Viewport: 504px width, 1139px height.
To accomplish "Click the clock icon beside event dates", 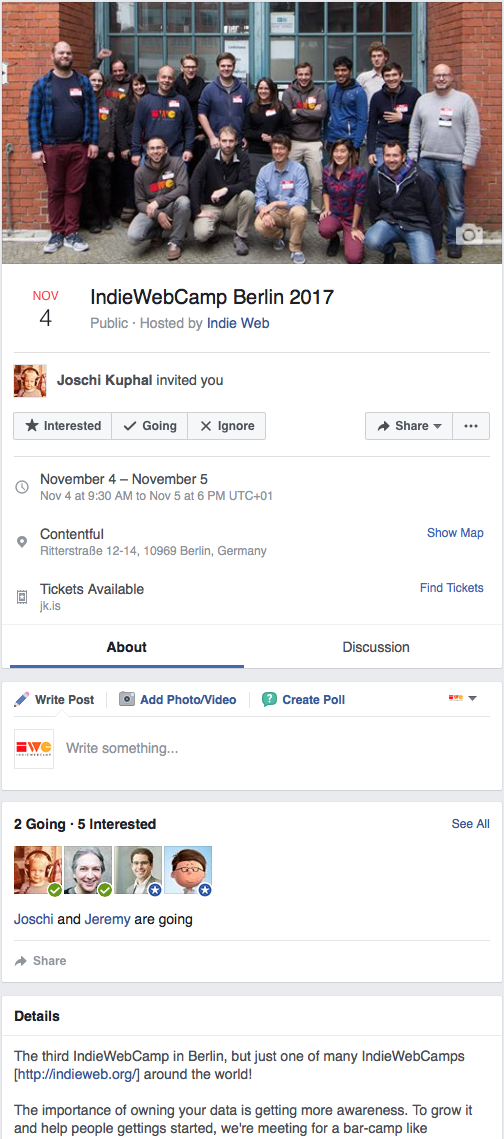I will point(23,487).
